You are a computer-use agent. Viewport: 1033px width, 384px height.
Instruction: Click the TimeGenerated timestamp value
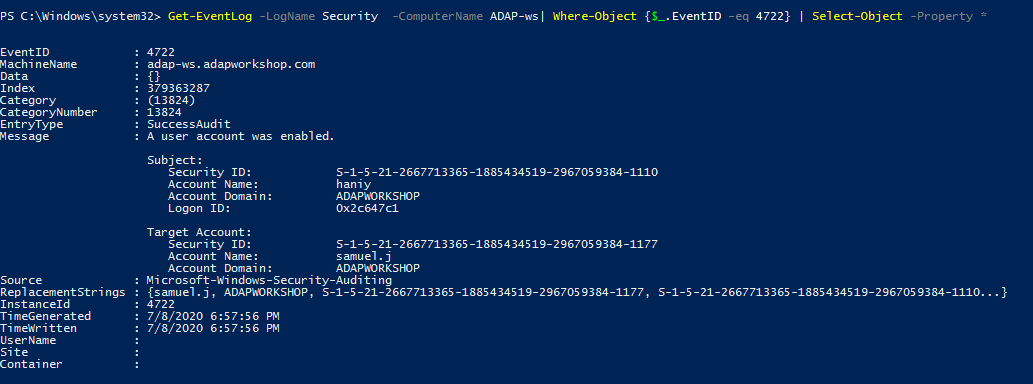tap(213, 316)
